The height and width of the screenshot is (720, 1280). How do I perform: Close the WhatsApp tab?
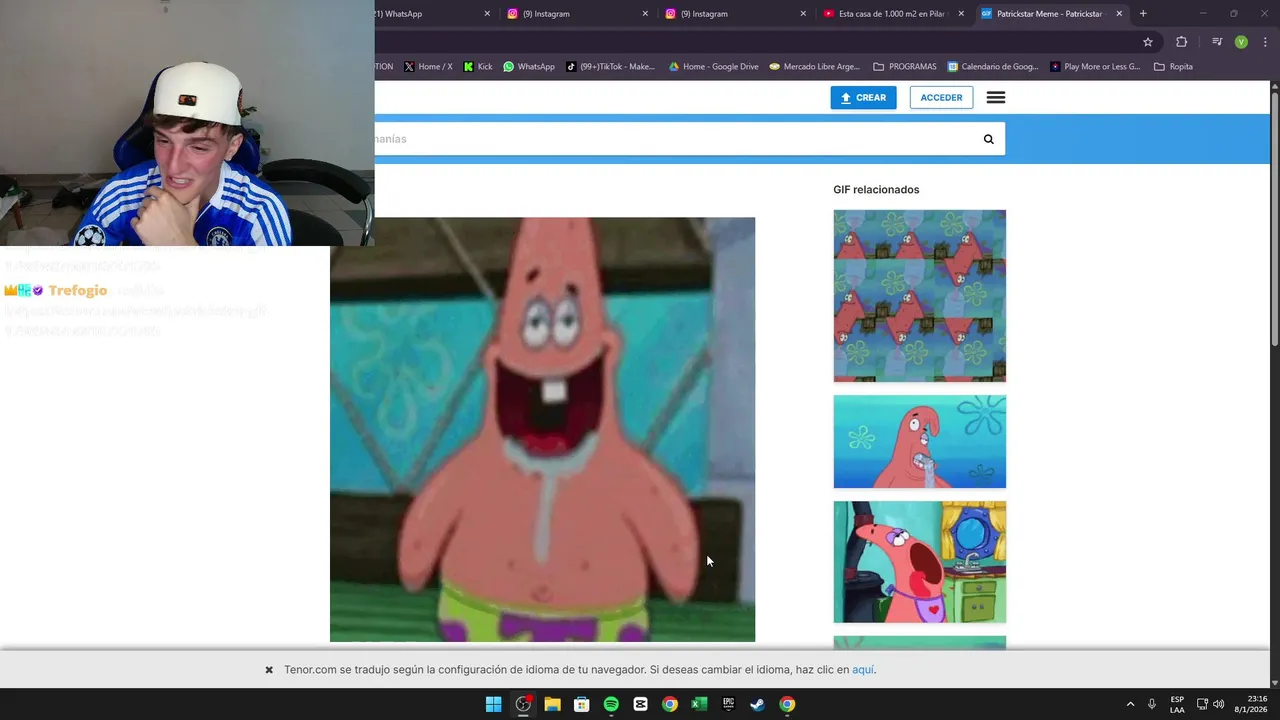pyautogui.click(x=488, y=14)
